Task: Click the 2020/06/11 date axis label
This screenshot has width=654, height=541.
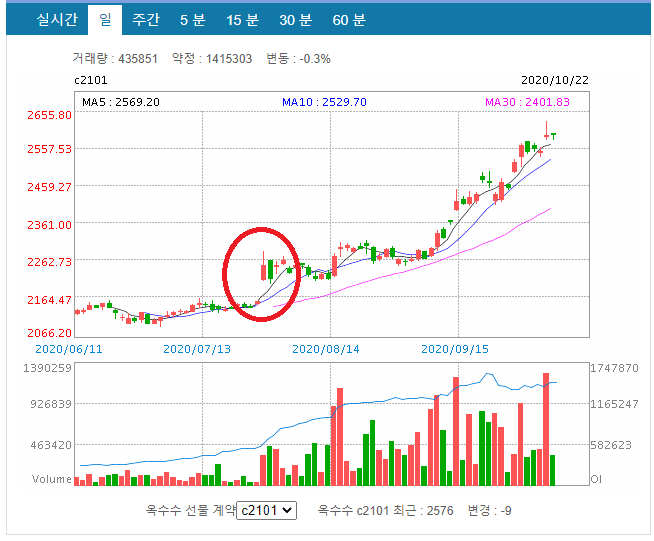Action: pos(69,349)
